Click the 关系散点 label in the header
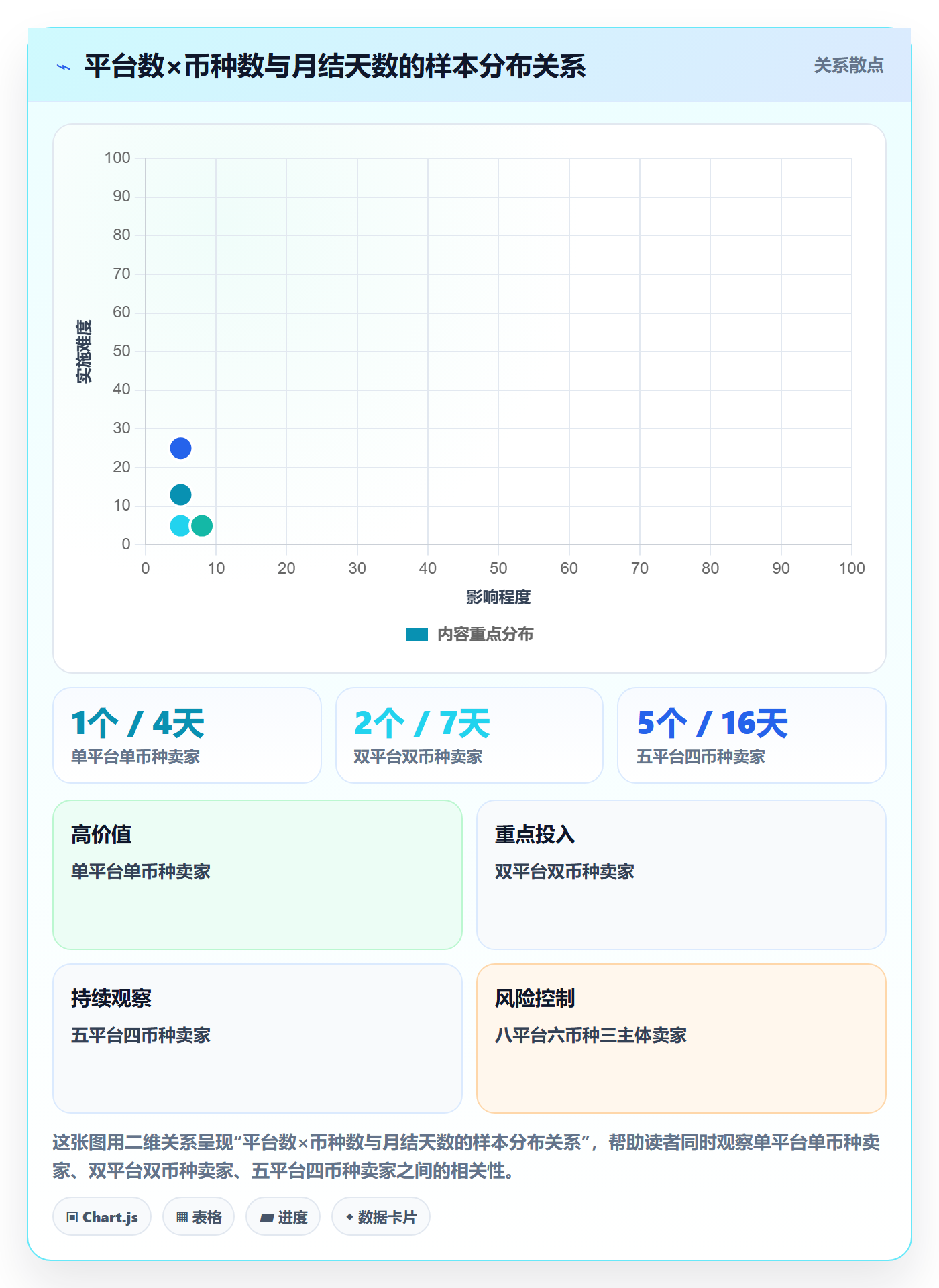 click(848, 66)
